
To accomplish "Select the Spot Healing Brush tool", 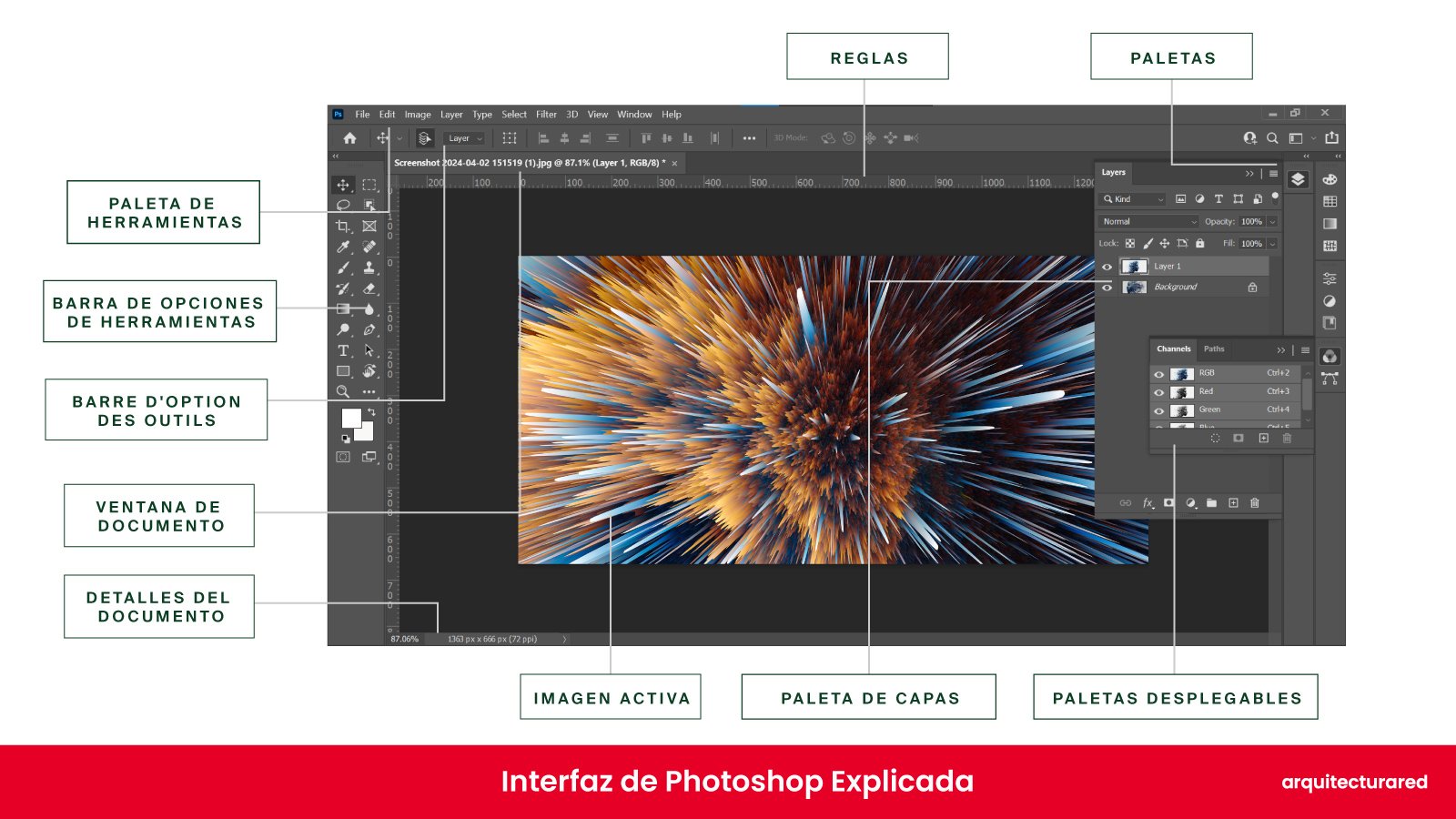I will 369,247.
